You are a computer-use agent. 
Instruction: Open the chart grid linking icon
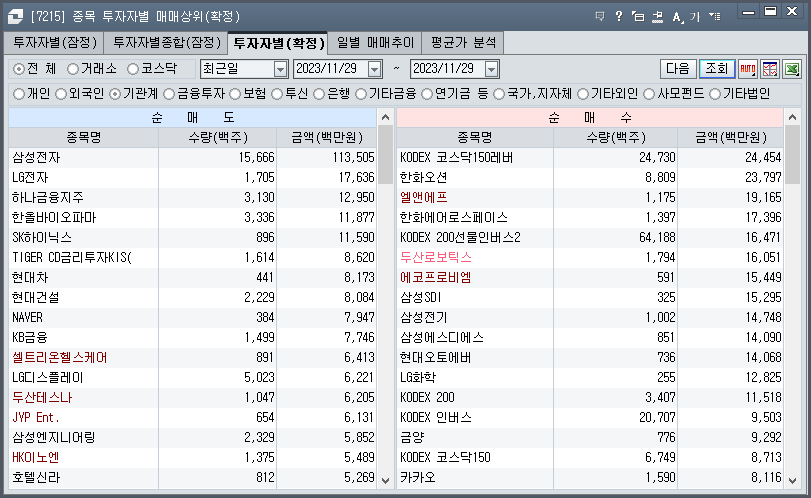[770, 69]
